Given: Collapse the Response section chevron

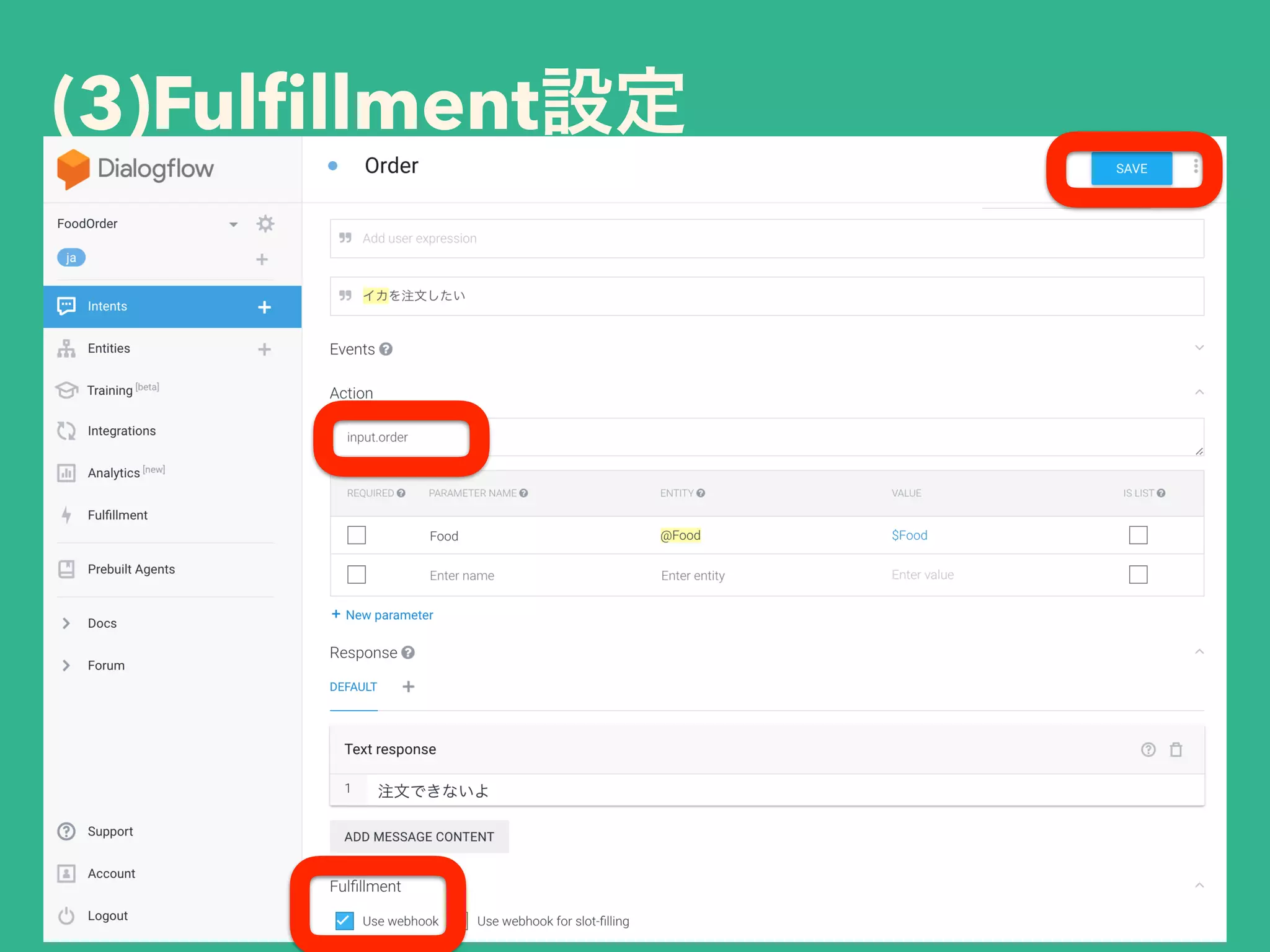Looking at the screenshot, I should [1199, 652].
